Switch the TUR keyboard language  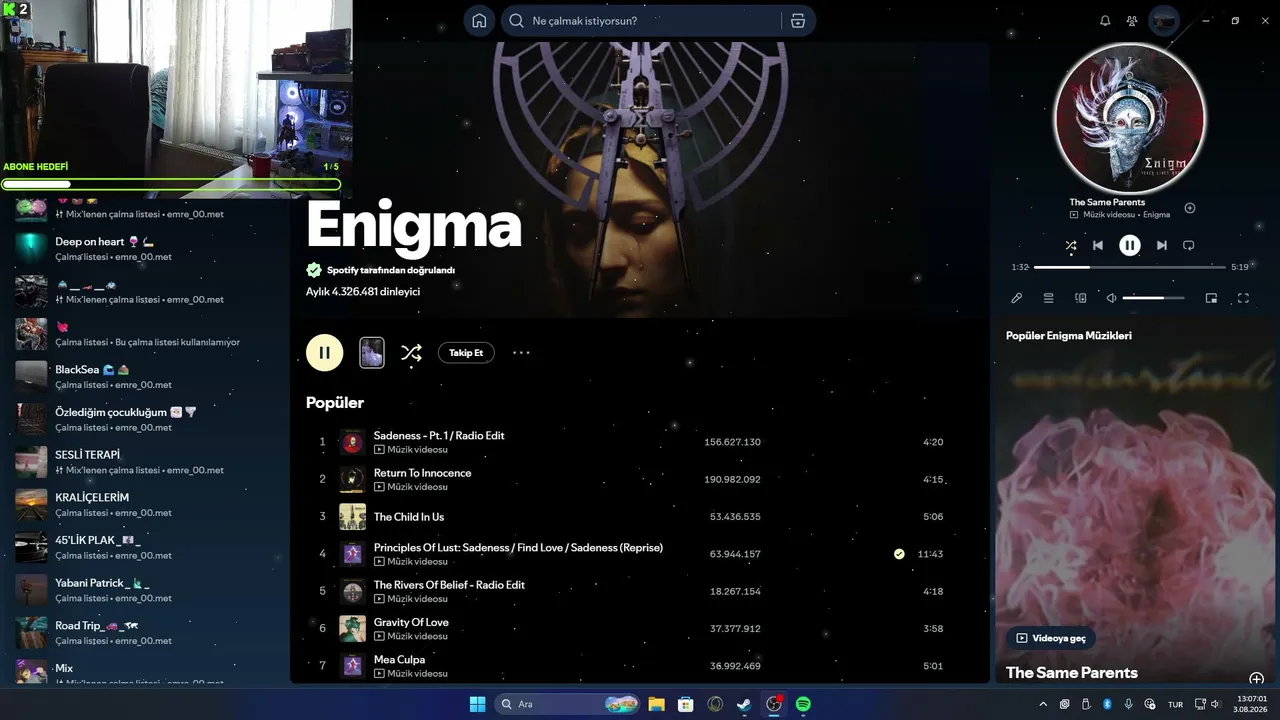(1176, 704)
